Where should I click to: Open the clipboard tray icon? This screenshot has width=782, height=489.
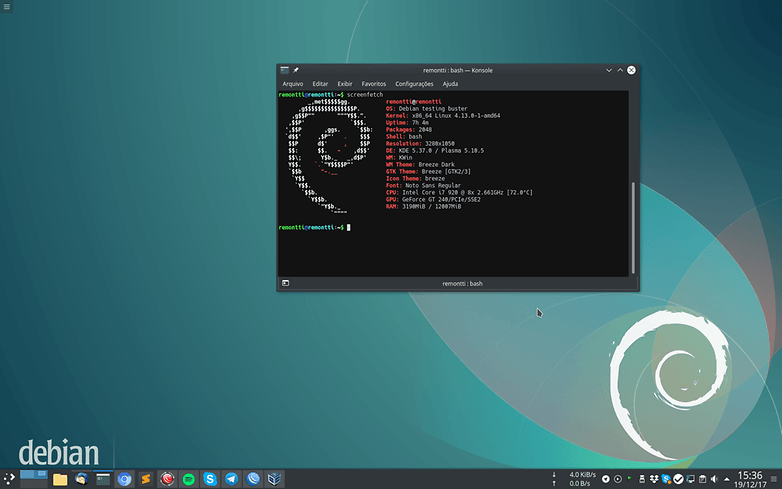[x=702, y=479]
